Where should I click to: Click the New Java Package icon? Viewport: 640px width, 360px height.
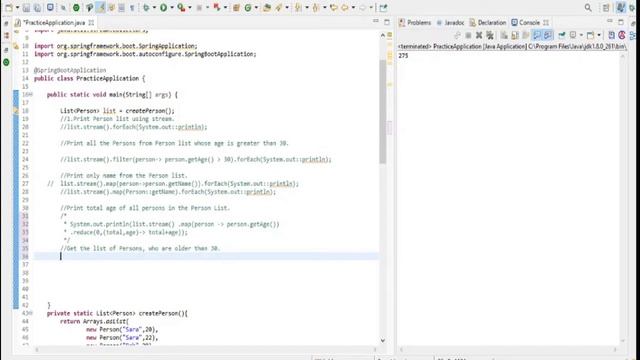tap(236, 7)
